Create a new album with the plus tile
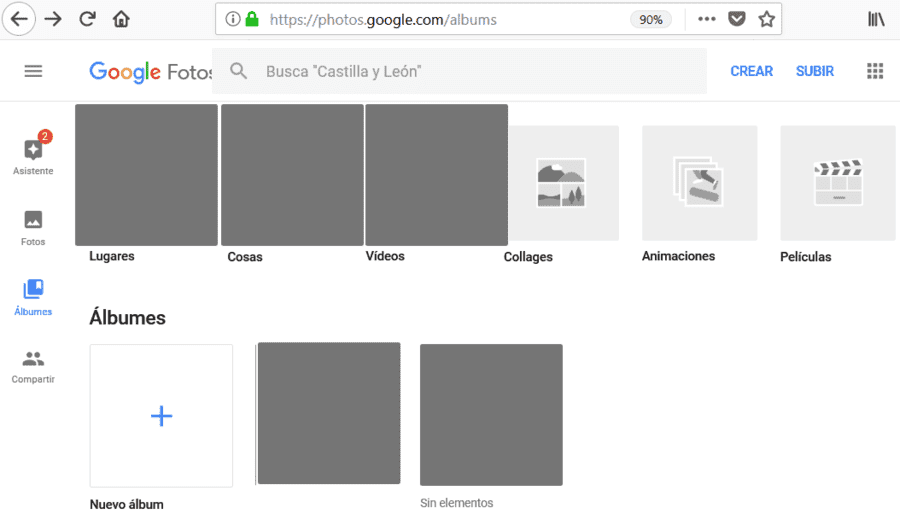900x514 pixels. point(161,416)
